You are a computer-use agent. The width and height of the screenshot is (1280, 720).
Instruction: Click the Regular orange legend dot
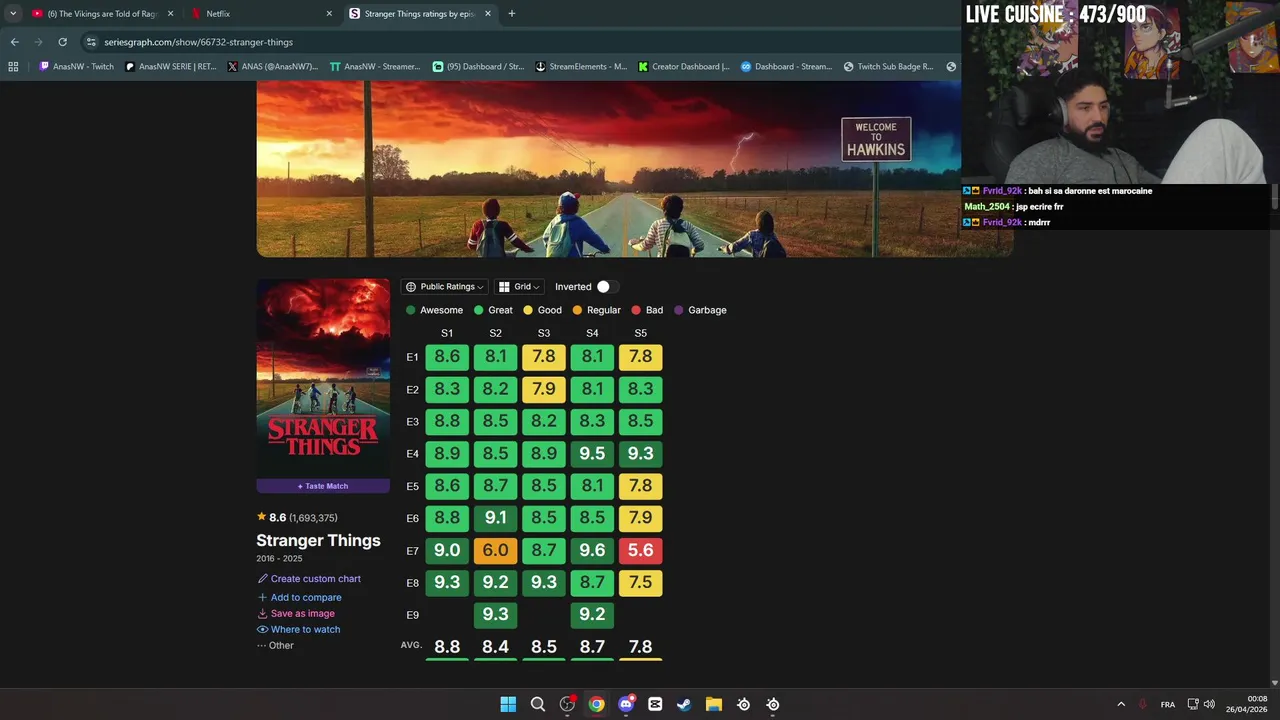click(577, 310)
